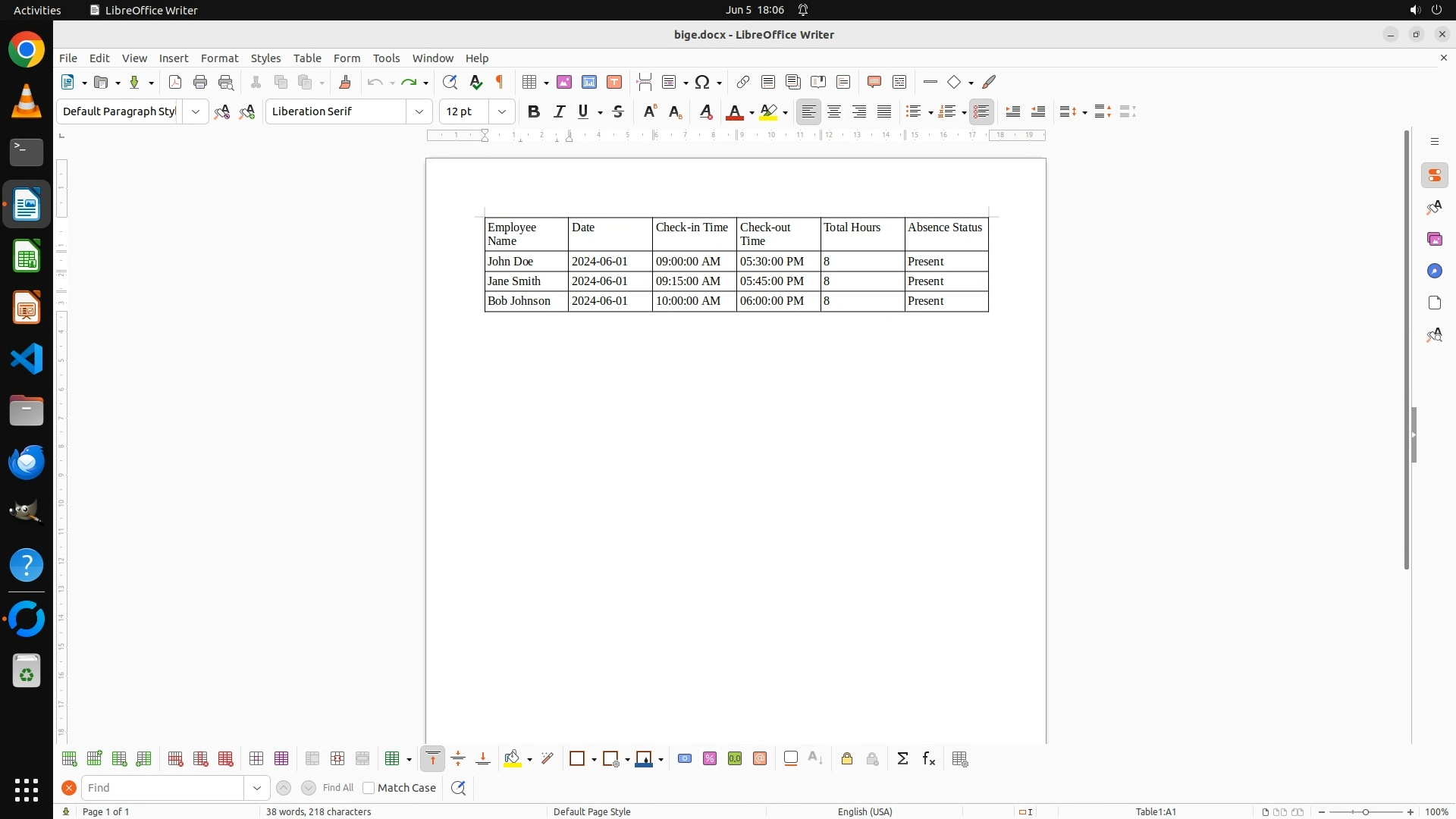
Task: Toggle Bold formatting
Action: 534,111
